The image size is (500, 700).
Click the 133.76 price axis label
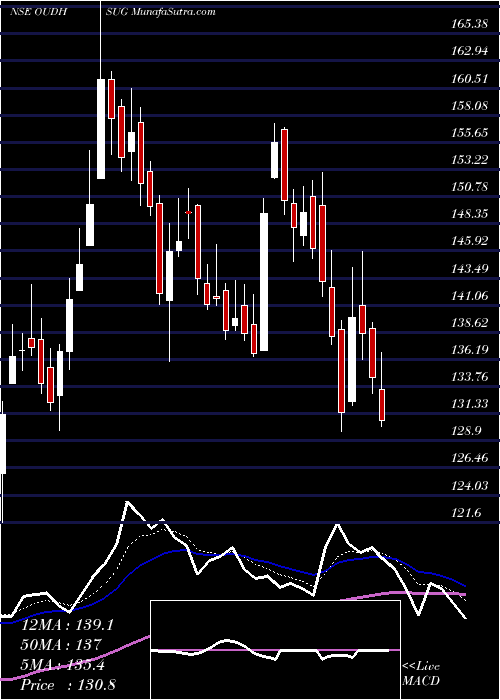point(469,377)
